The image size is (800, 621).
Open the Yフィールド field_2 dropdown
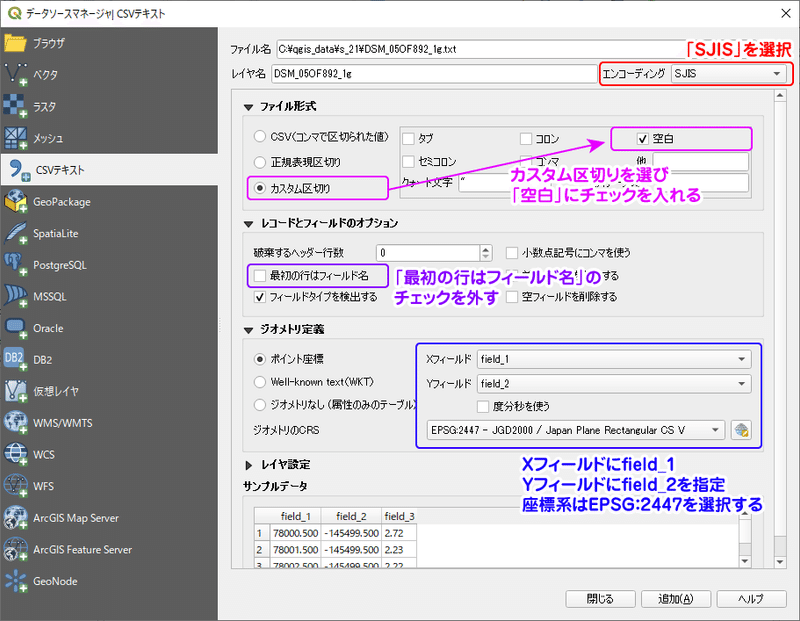click(x=614, y=384)
